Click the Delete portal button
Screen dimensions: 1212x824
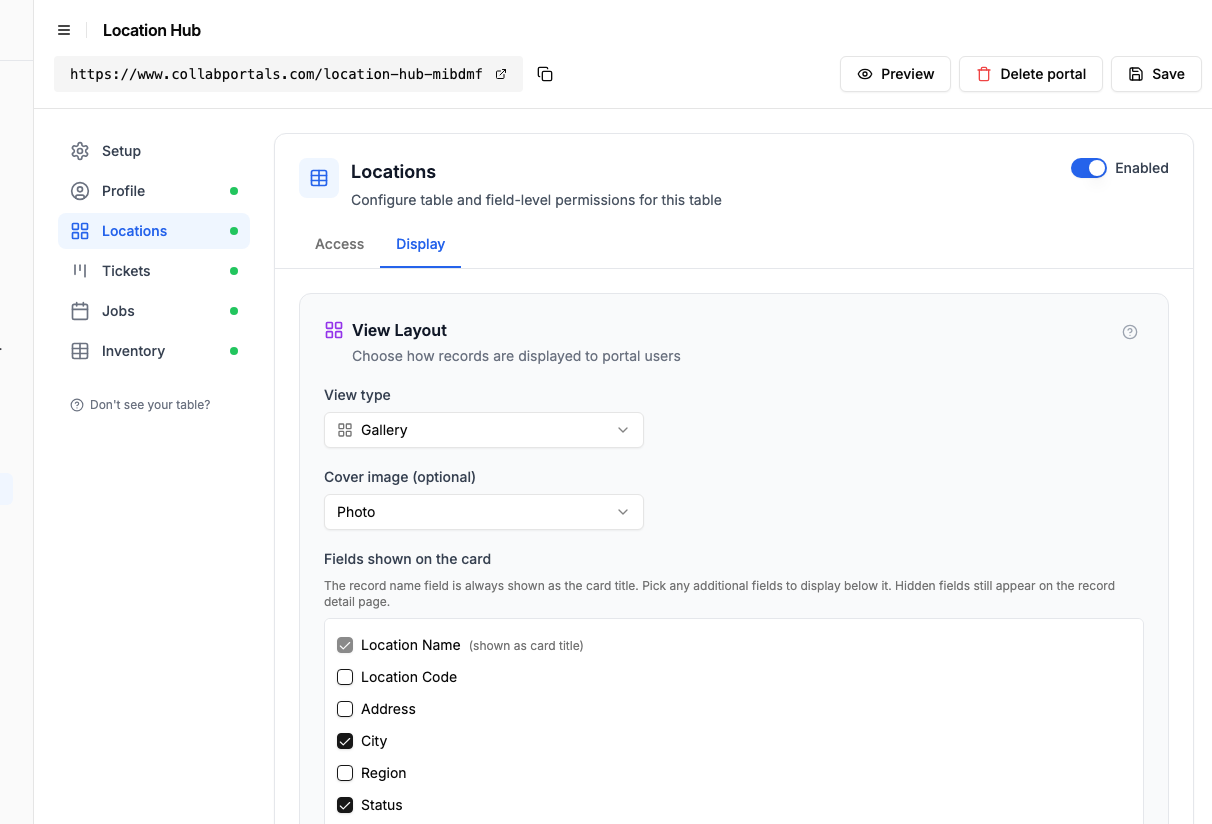click(1031, 74)
